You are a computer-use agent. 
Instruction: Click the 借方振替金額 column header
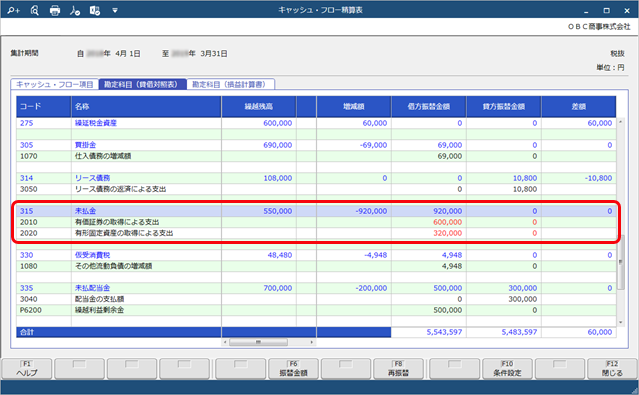tap(429, 107)
